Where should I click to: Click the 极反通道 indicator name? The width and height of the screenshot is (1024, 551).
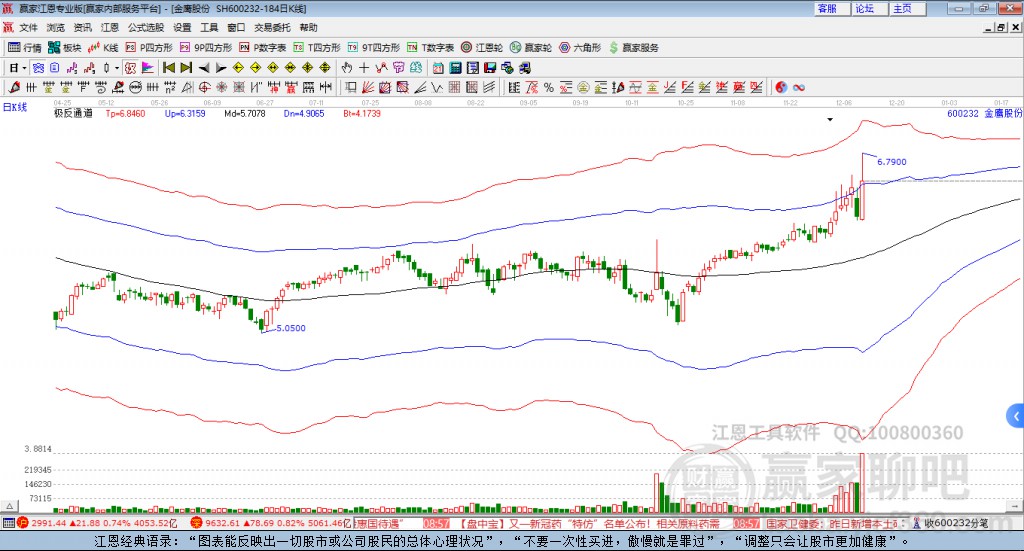tap(73, 114)
